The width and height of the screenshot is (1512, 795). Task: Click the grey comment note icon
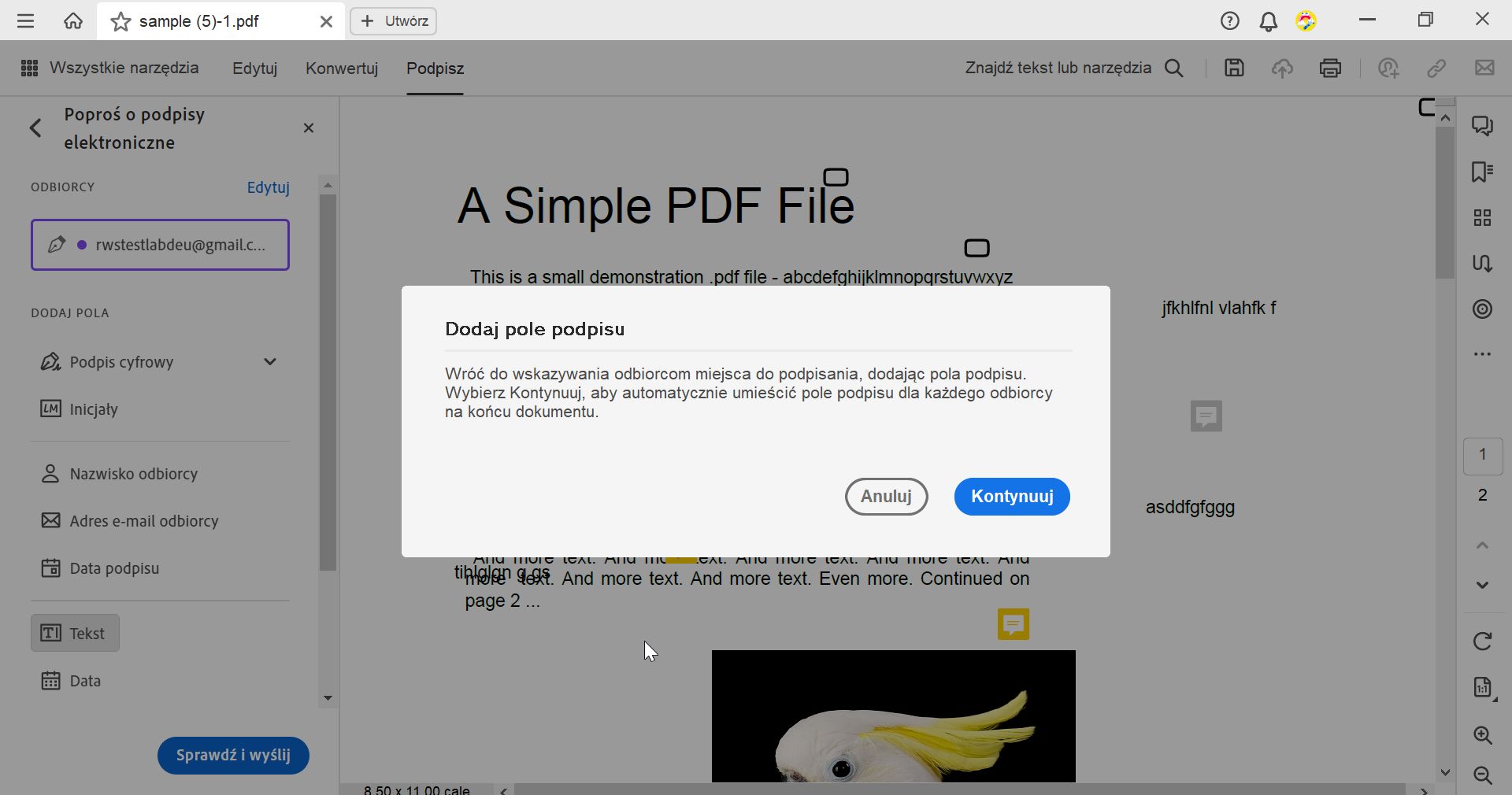1206,416
